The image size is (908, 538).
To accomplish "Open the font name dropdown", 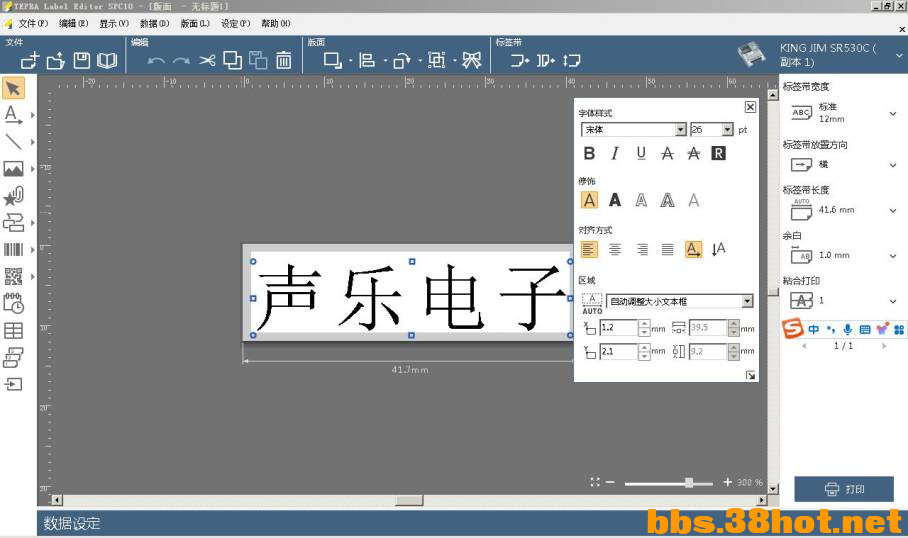I will coord(680,130).
